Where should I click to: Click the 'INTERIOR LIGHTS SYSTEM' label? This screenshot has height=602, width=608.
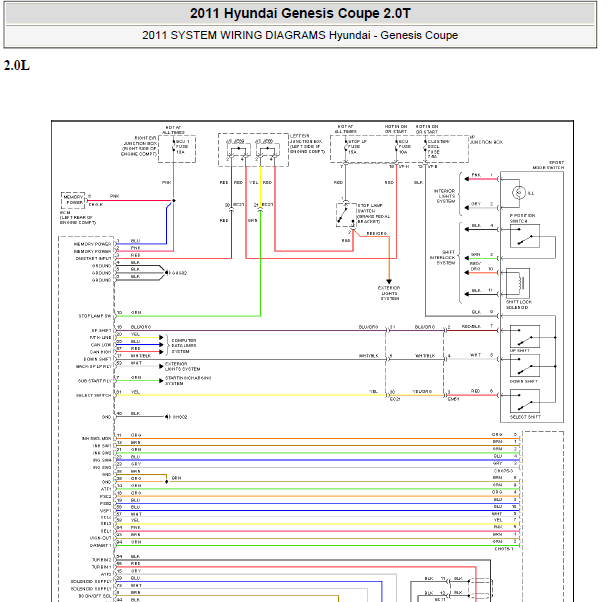(x=444, y=196)
